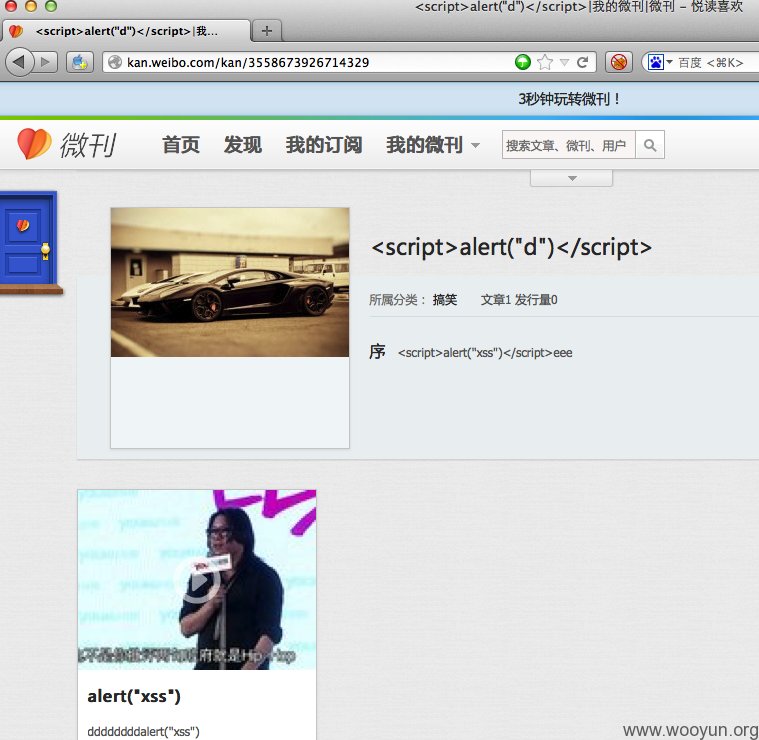
Task: Reload the page with the refresh icon
Action: (x=583, y=62)
